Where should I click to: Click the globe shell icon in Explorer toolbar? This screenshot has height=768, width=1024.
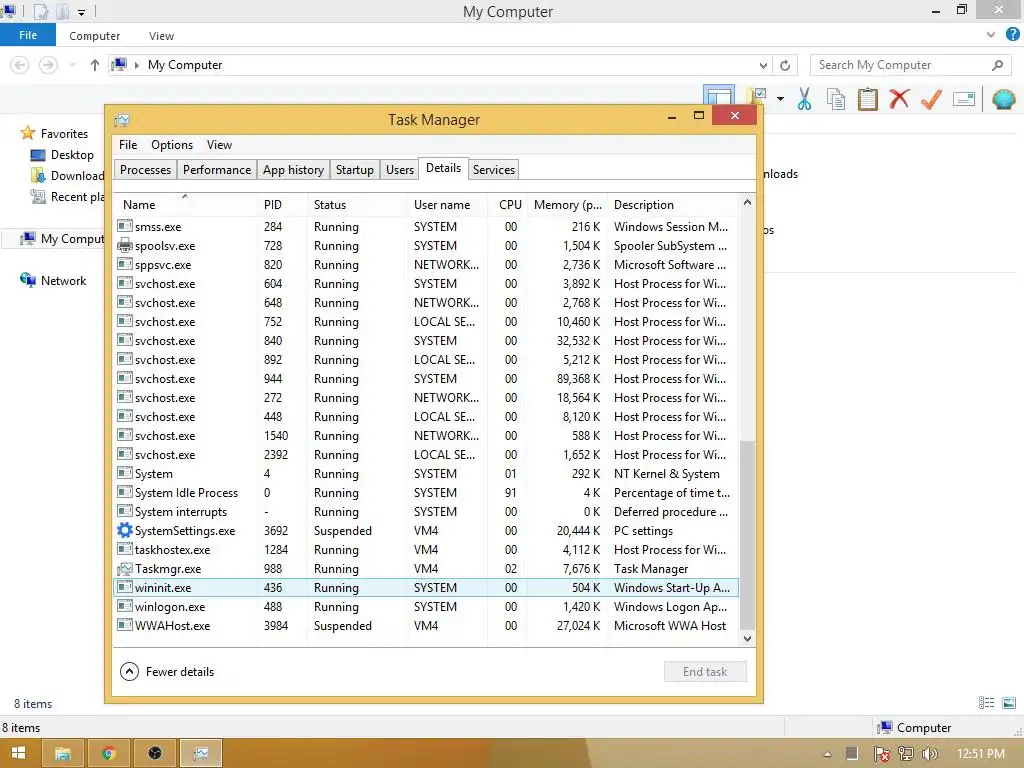pyautogui.click(x=1003, y=99)
